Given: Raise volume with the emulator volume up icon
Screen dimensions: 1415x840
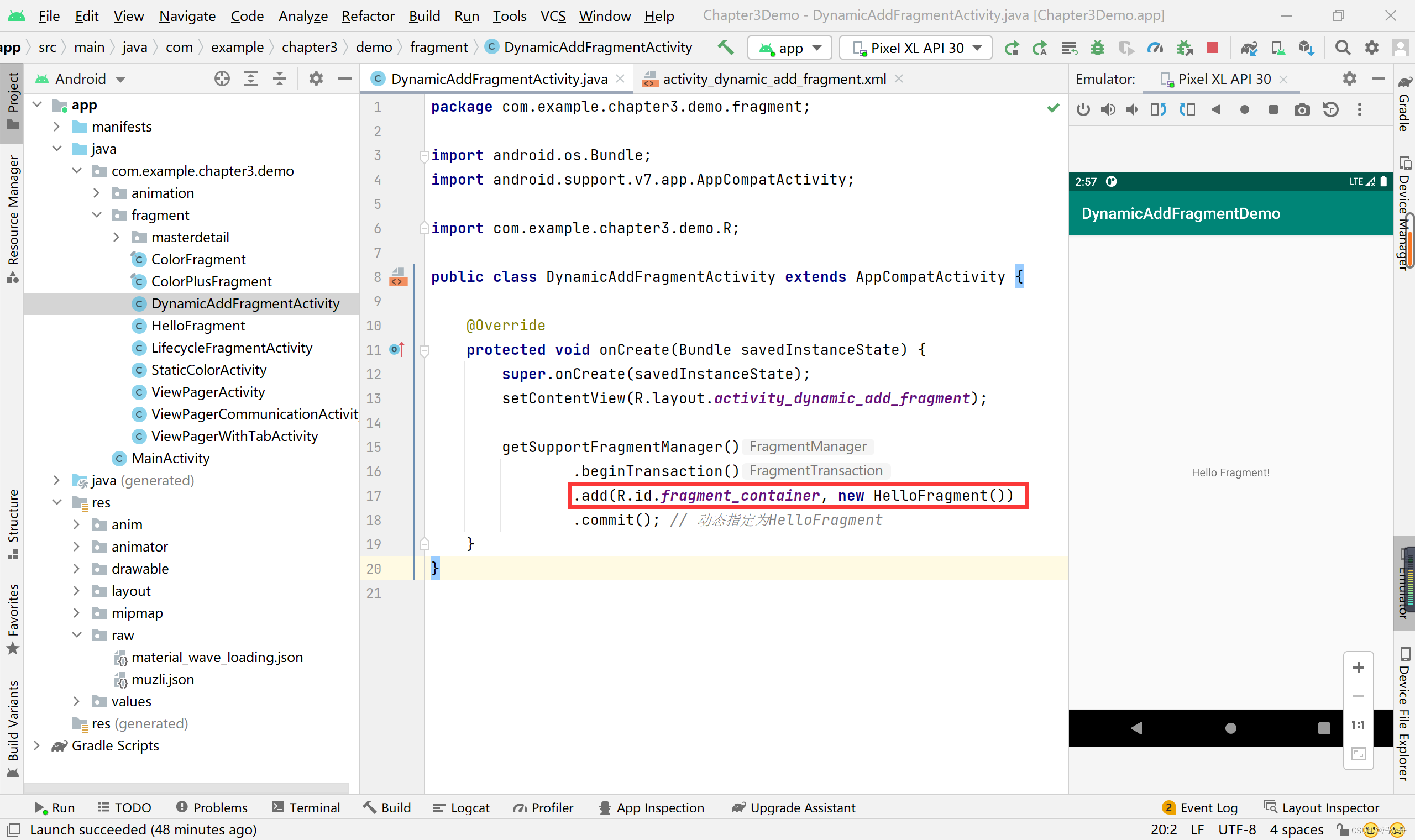Looking at the screenshot, I should point(1108,109).
